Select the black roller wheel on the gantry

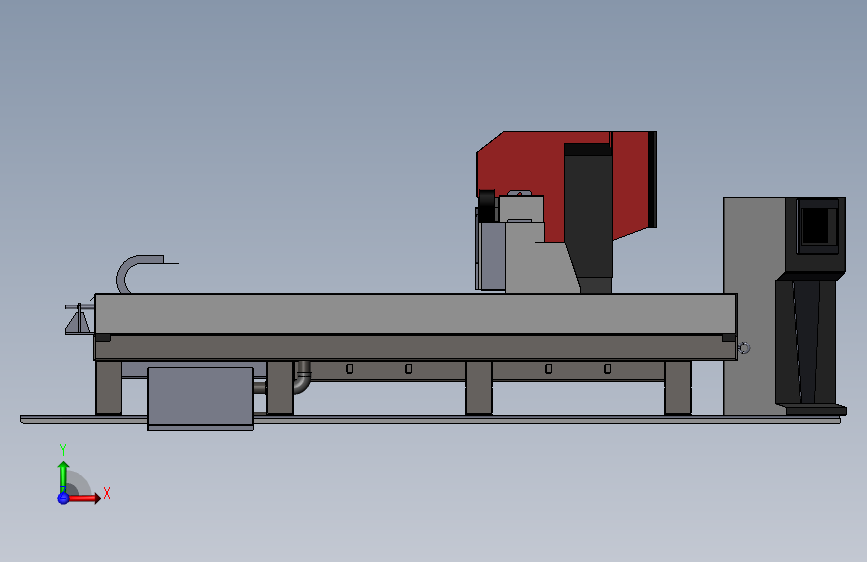click(x=487, y=206)
